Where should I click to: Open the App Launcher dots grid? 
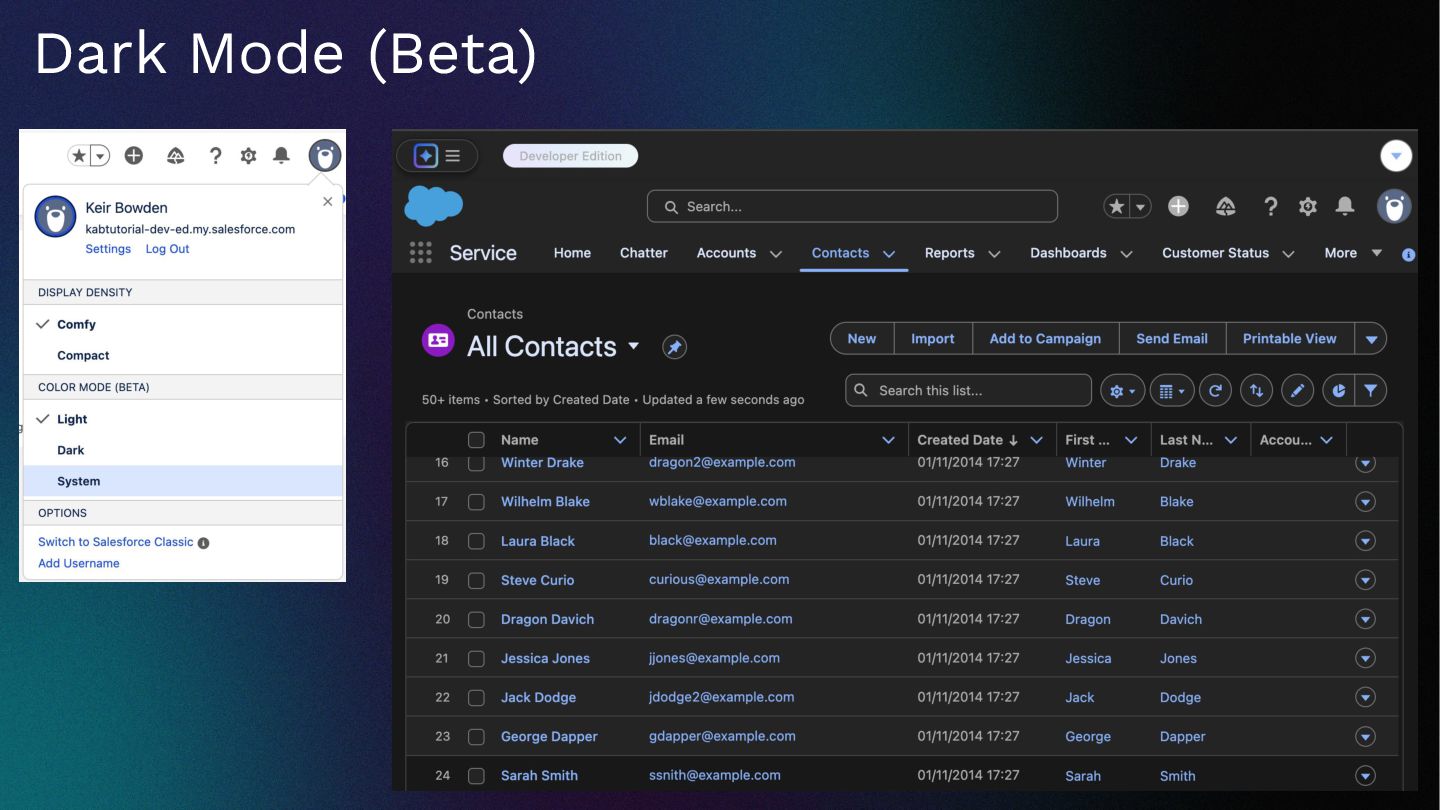point(421,253)
